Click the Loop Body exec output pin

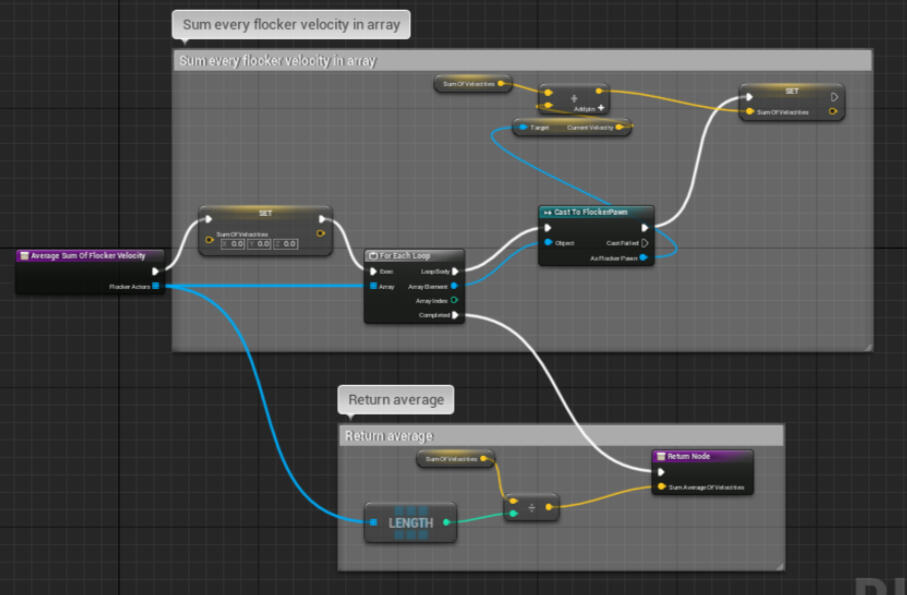pyautogui.click(x=456, y=271)
